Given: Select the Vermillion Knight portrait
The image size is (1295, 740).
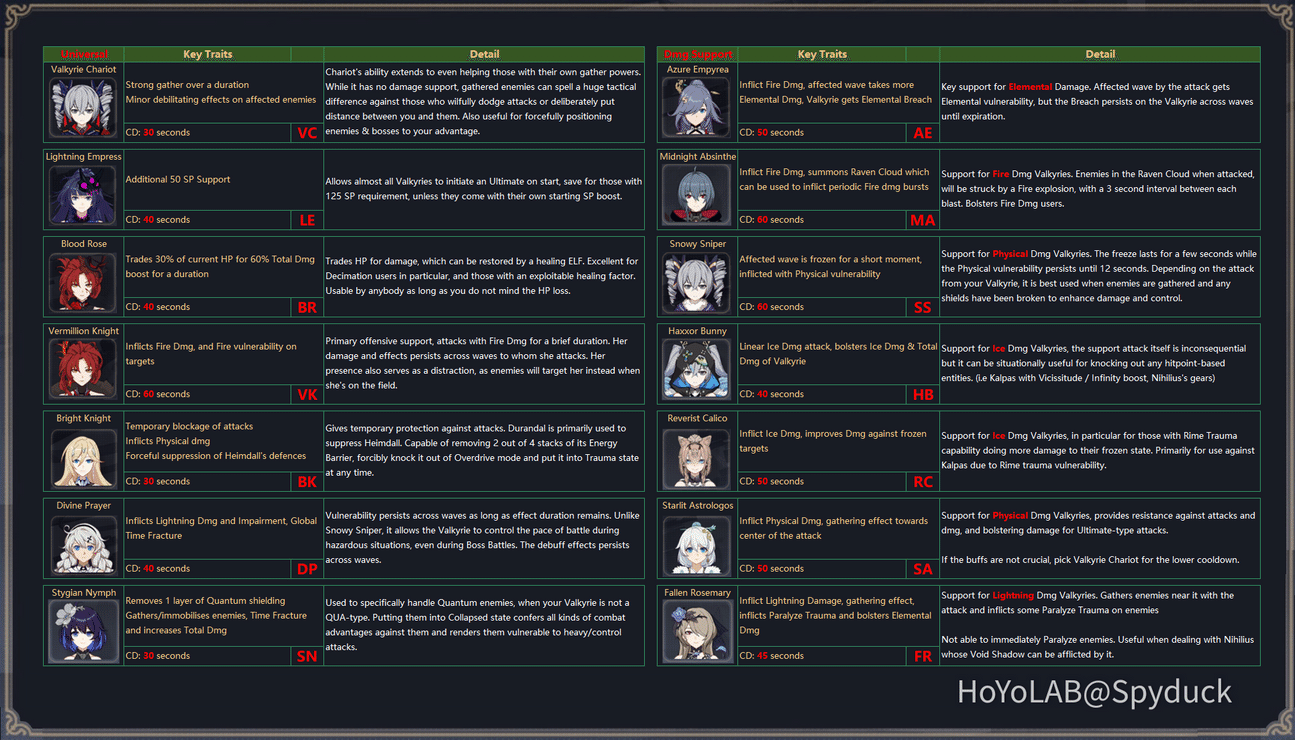Looking at the screenshot, I should coord(84,369).
